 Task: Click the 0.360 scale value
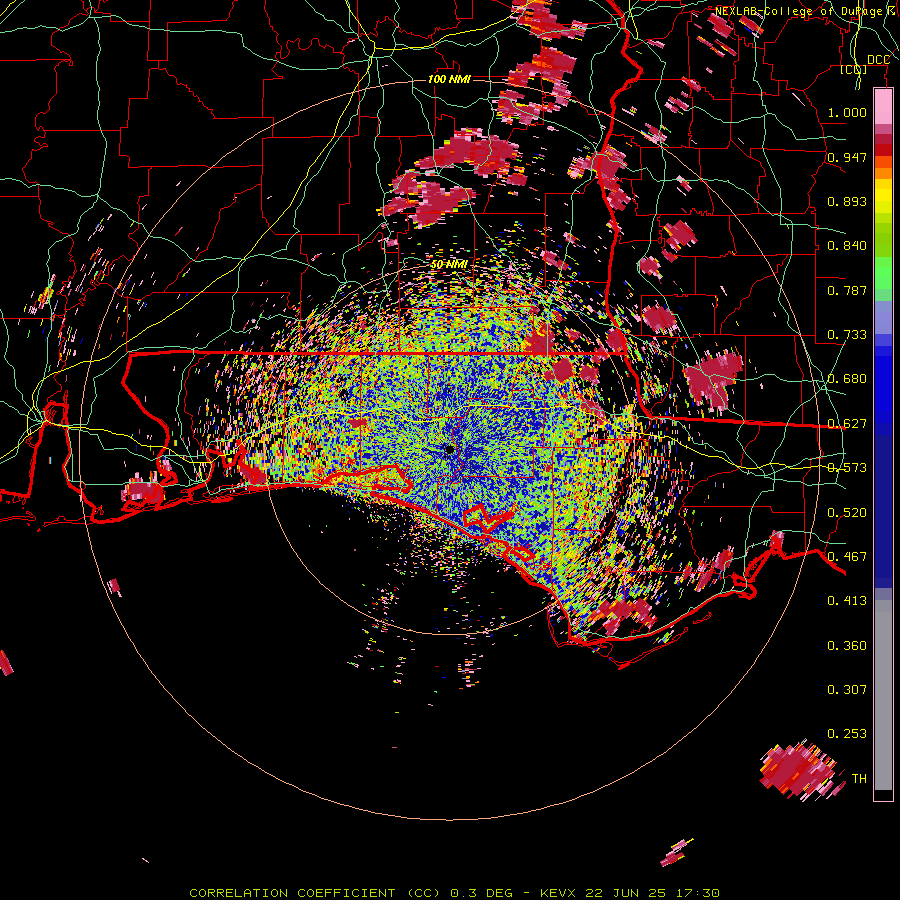tap(847, 646)
